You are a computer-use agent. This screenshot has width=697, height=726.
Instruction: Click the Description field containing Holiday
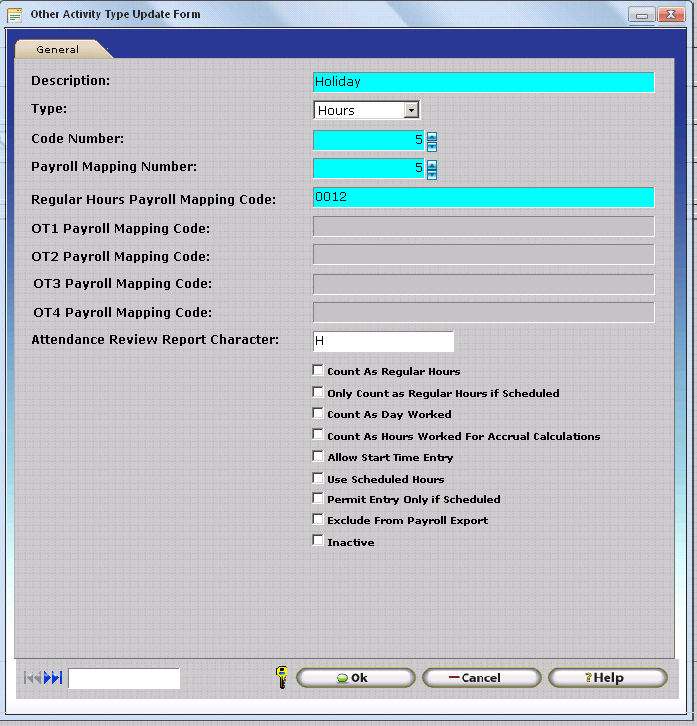tap(483, 82)
